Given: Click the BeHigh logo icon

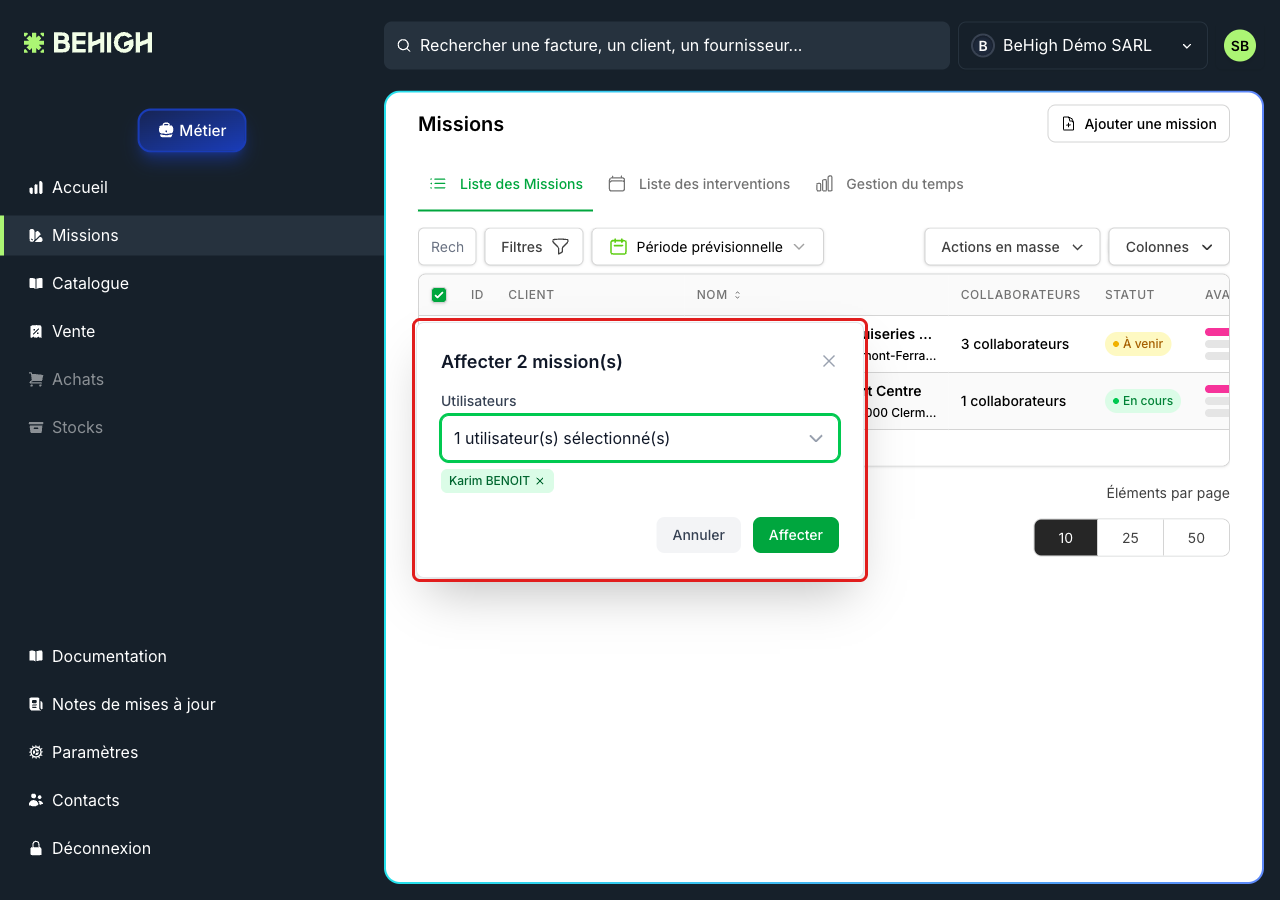Looking at the screenshot, I should pyautogui.click(x=34, y=43).
